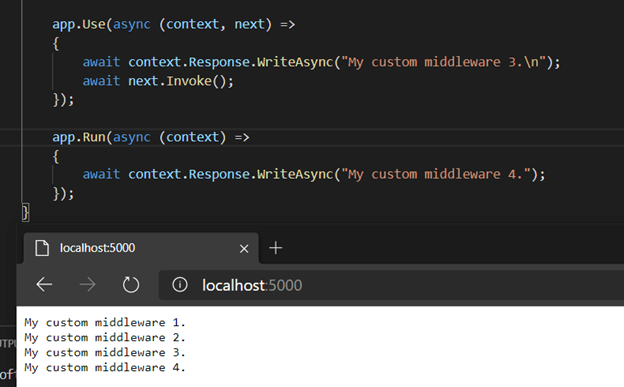Click the highlighted closing brace of the method

[x=25, y=212]
